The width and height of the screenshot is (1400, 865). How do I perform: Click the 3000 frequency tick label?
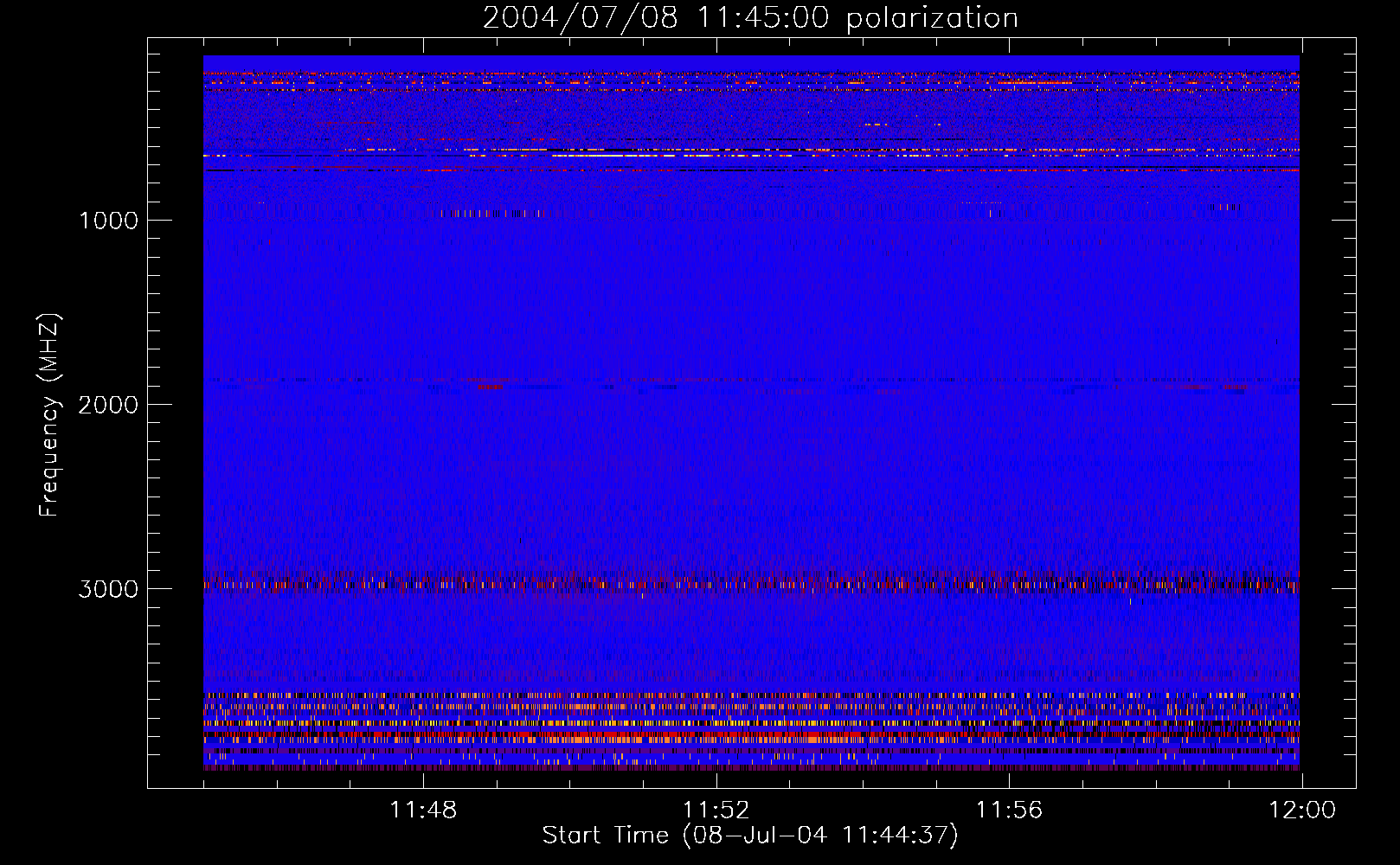coord(108,589)
